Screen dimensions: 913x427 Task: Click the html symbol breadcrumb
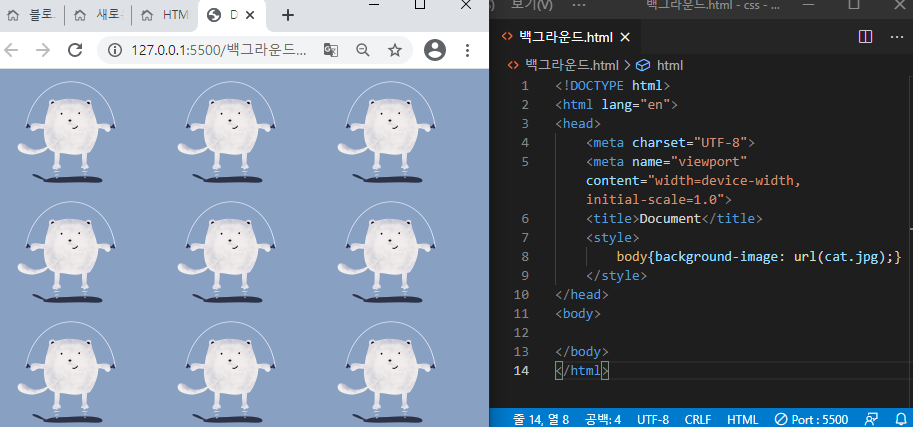[x=670, y=65]
